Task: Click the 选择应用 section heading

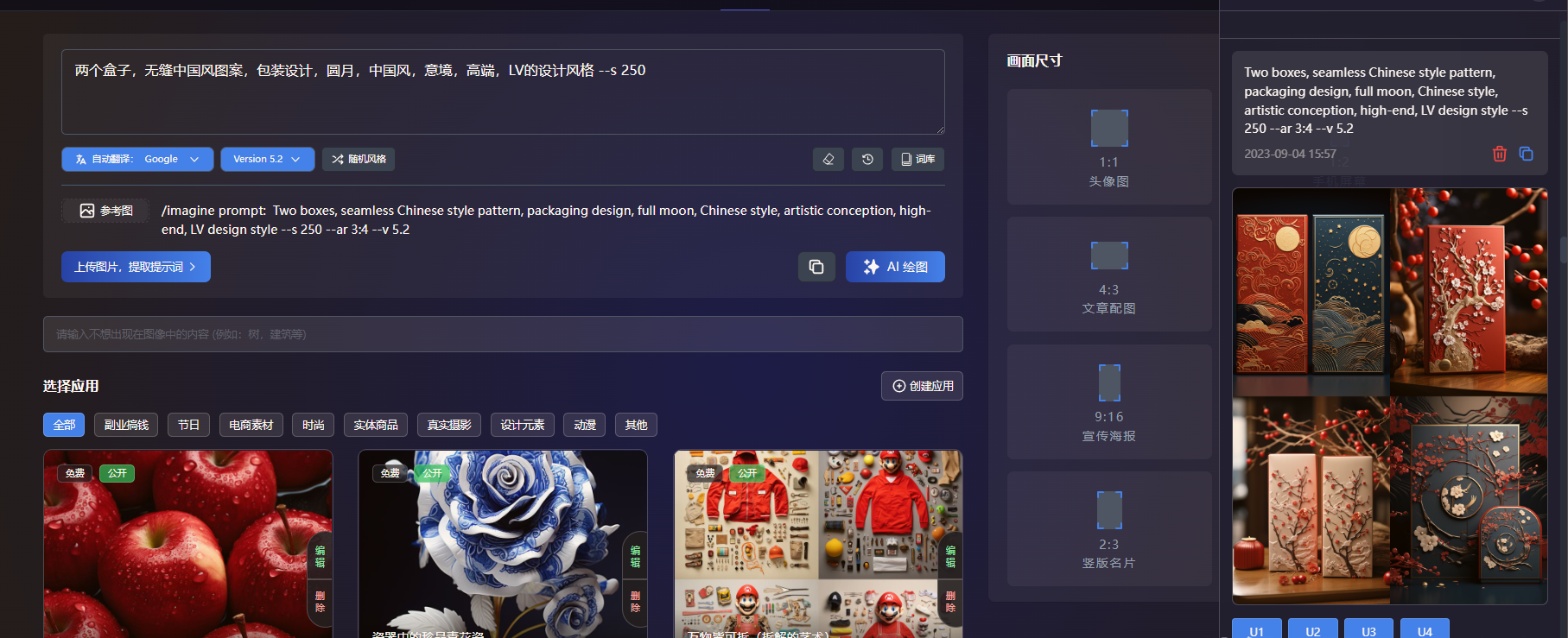Action: 71,386
